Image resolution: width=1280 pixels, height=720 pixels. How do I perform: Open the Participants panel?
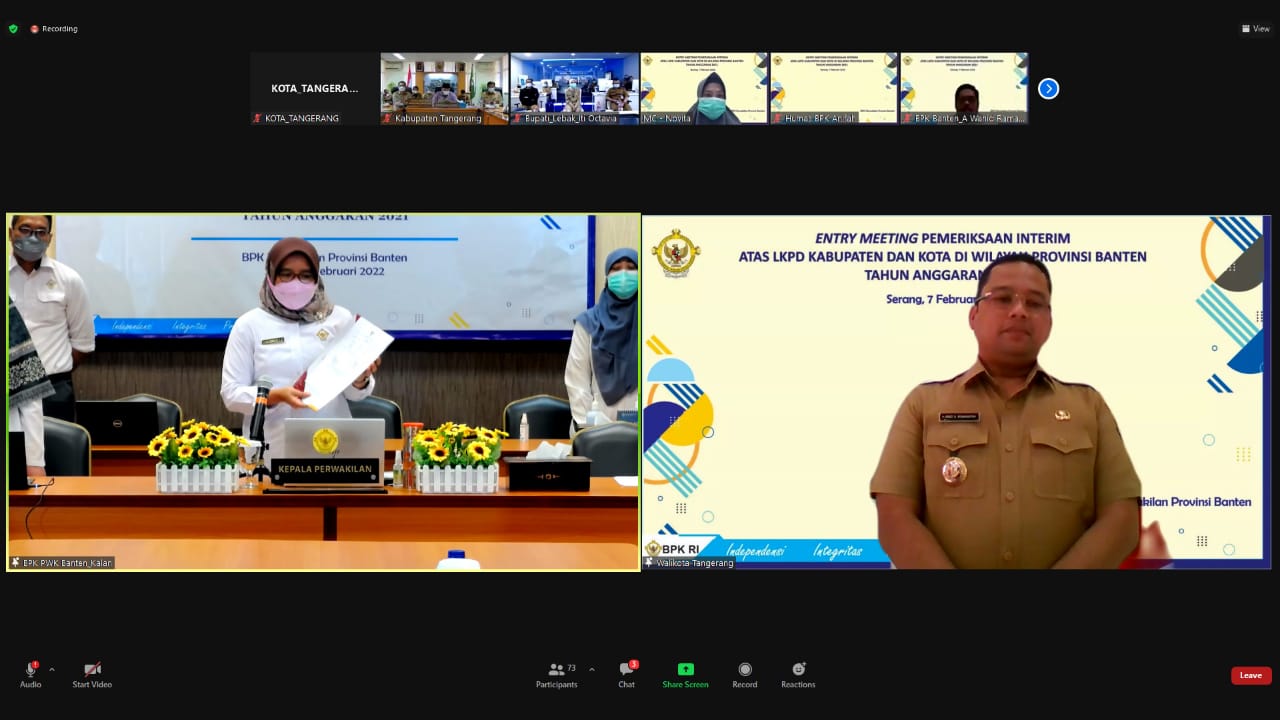(x=557, y=670)
